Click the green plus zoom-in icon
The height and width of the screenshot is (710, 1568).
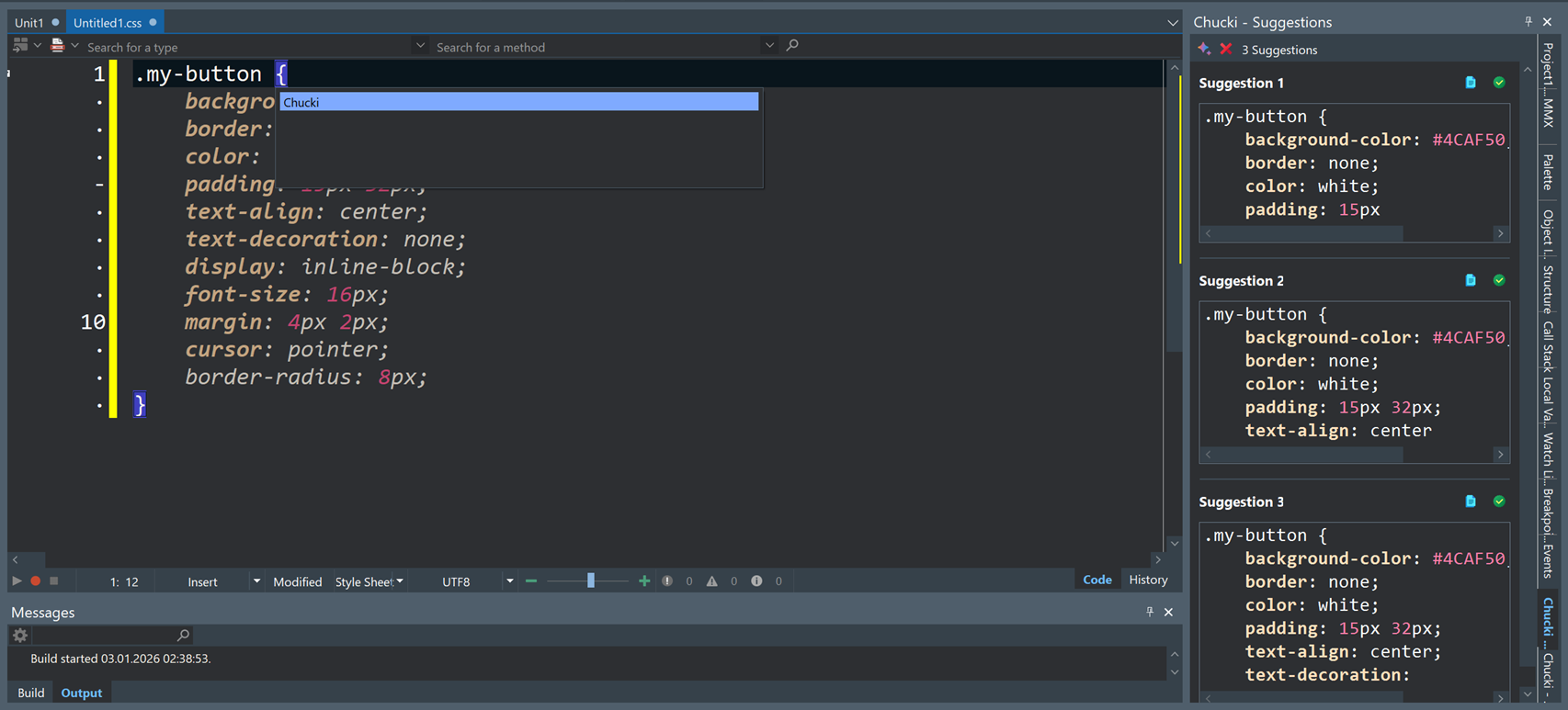tap(643, 580)
